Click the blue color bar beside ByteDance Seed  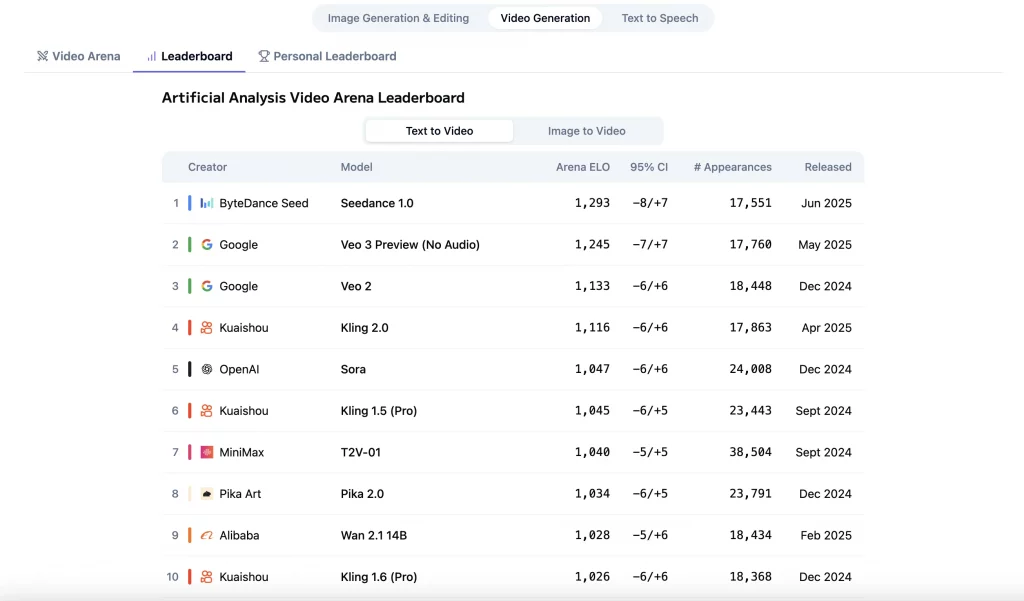(190, 203)
